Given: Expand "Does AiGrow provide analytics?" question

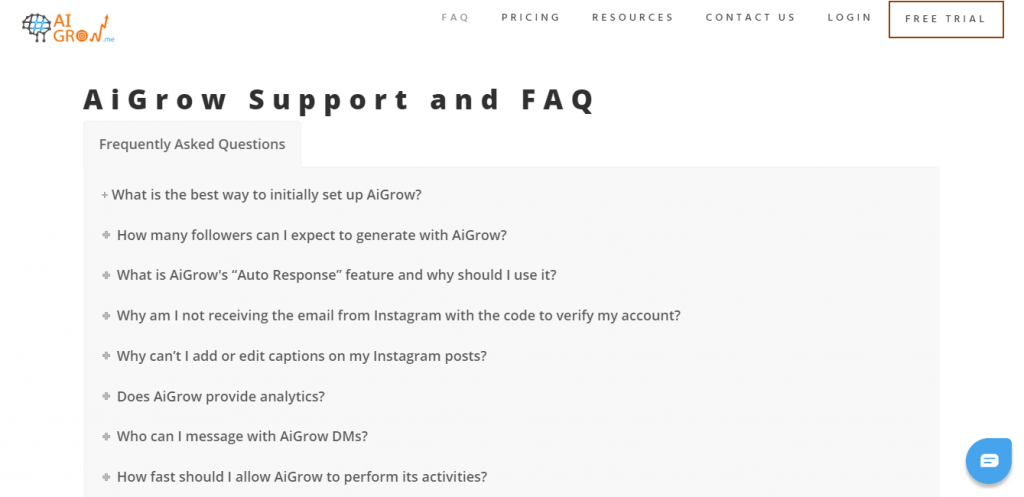Looking at the screenshot, I should point(220,396).
